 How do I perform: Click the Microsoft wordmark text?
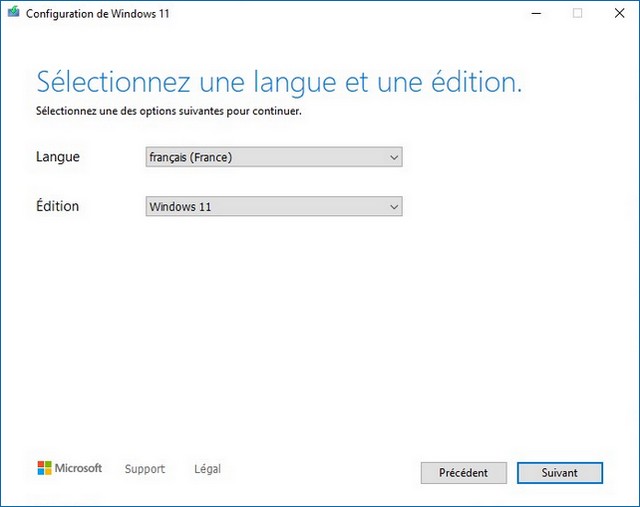pos(78,468)
